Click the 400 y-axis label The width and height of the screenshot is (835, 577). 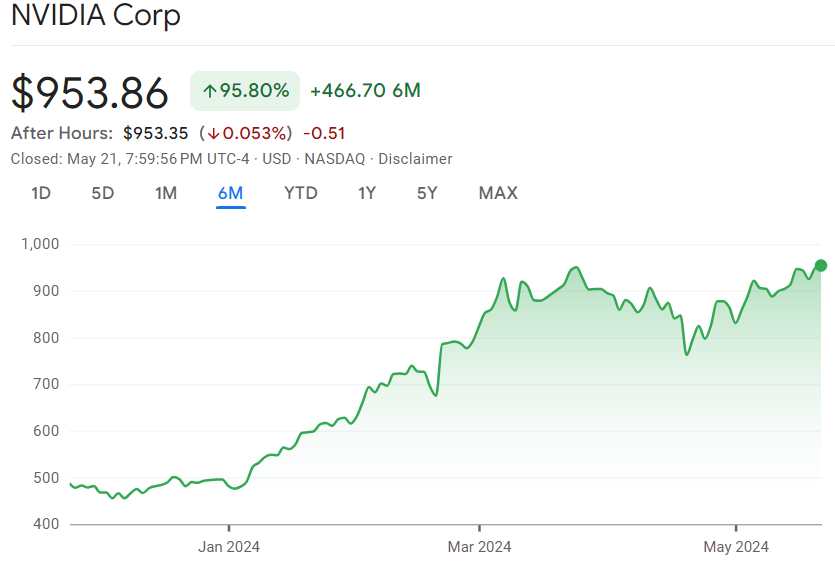(46, 524)
